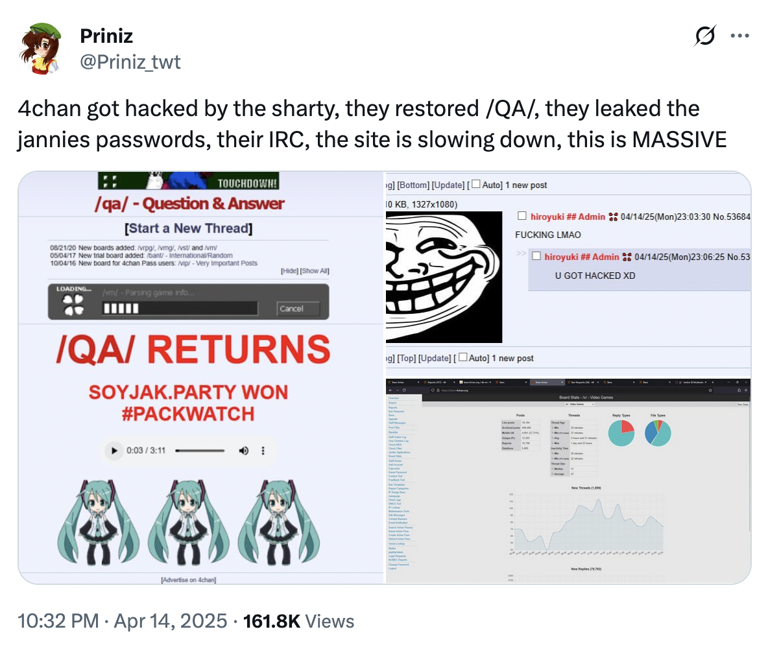768x651 pixels.
Task: Open the troll face image thumbnail
Action: tap(444, 275)
